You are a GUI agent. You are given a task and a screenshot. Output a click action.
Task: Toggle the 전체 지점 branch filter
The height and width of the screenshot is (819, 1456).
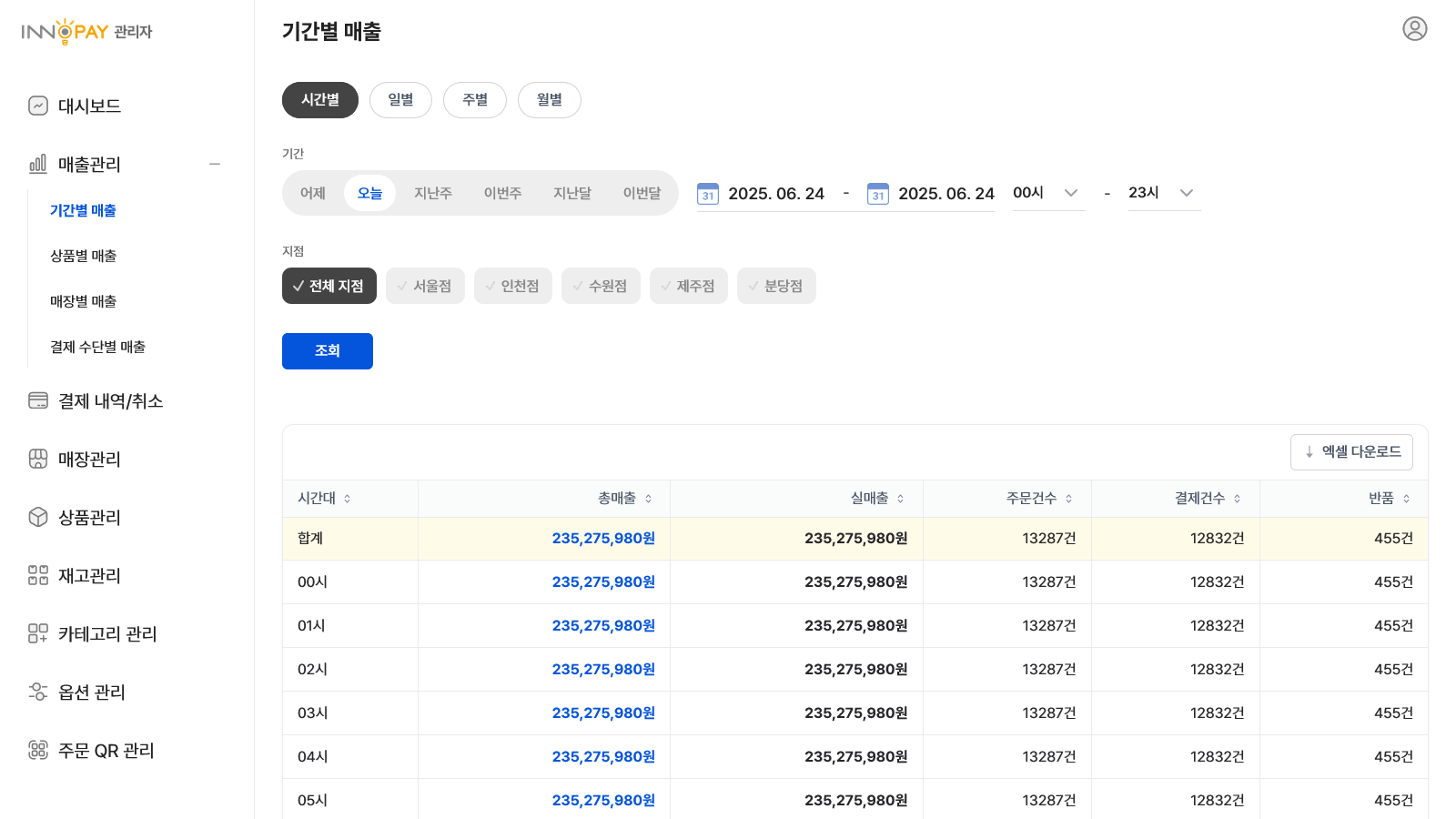[329, 286]
